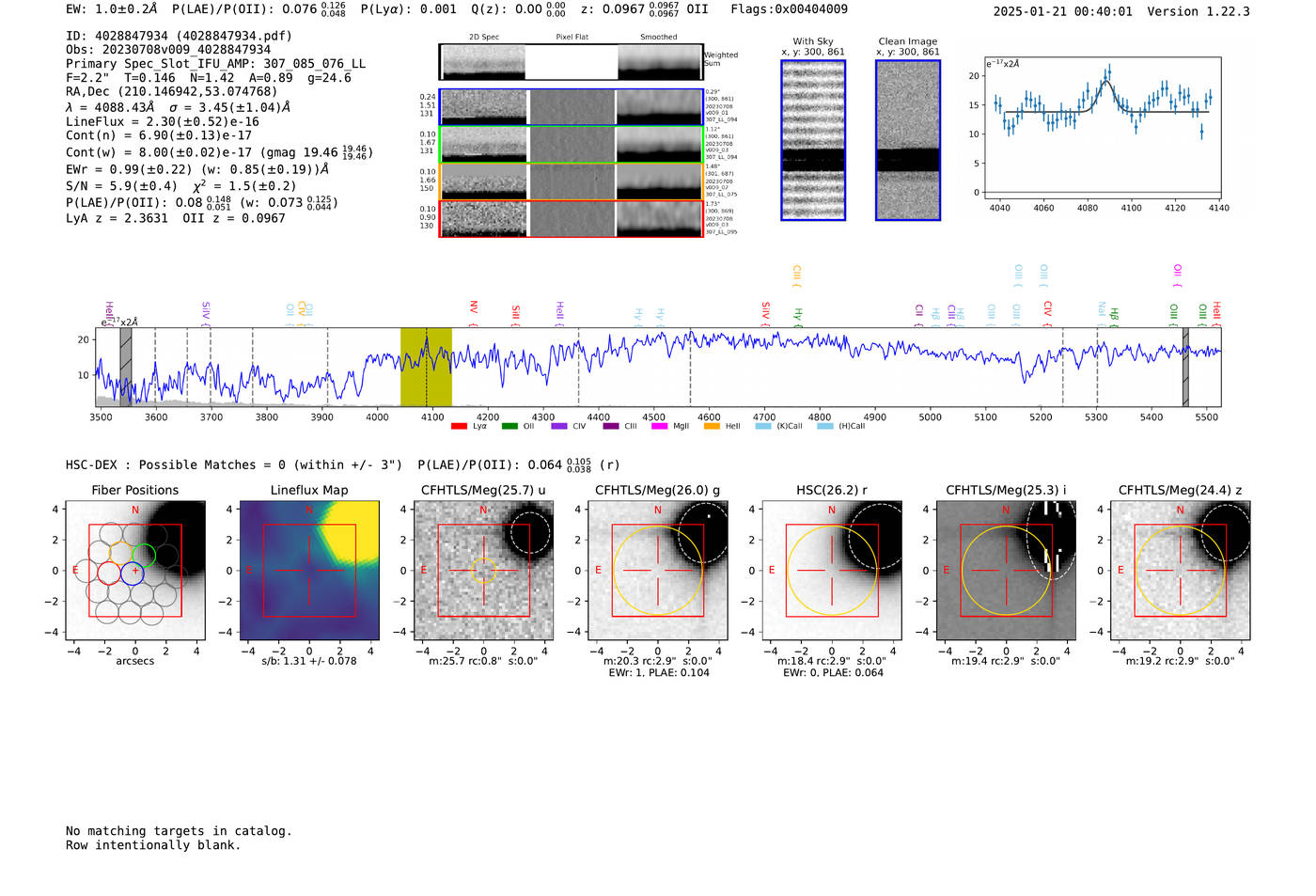Click the green OII legend swatch
The height and width of the screenshot is (896, 1316).
click(x=509, y=426)
